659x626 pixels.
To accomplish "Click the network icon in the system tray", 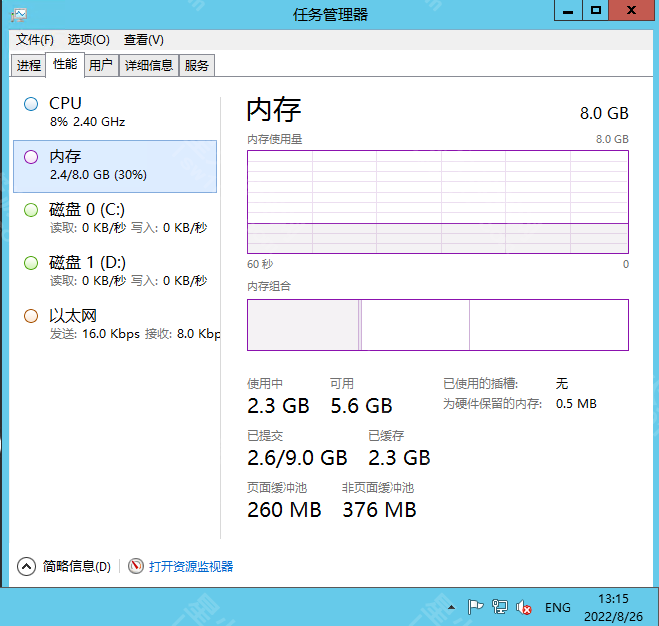I will pos(501,607).
